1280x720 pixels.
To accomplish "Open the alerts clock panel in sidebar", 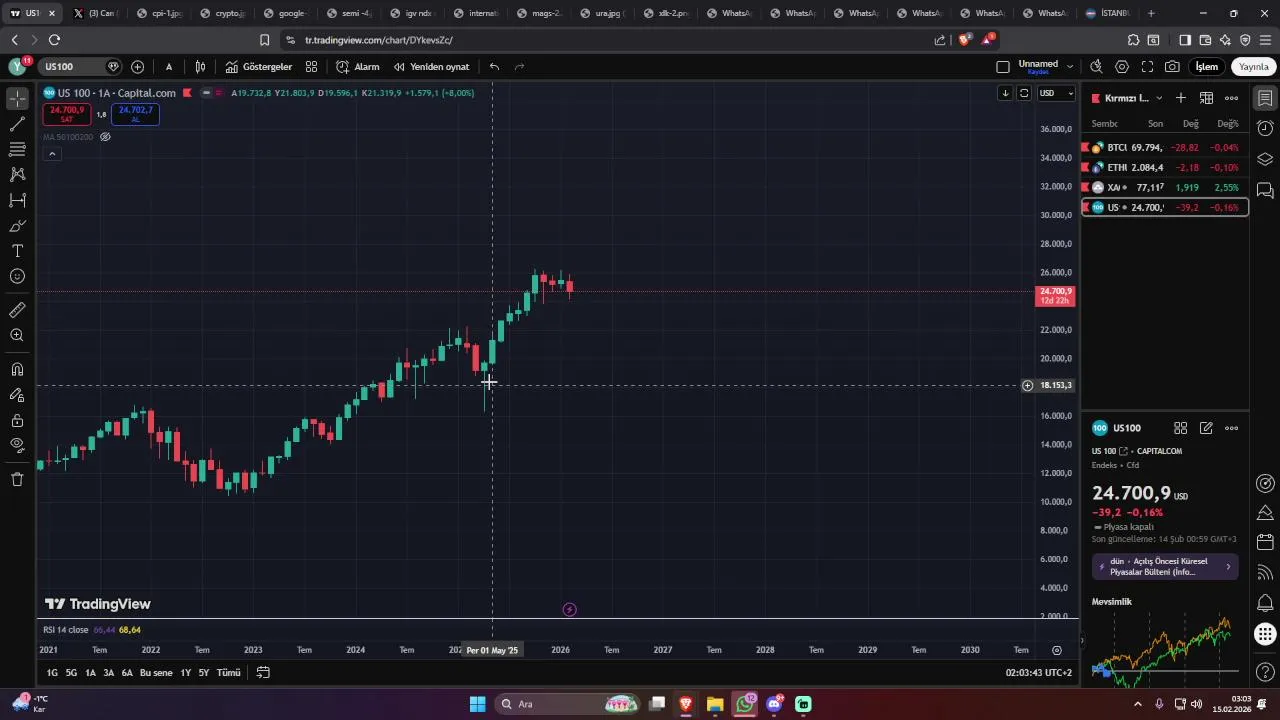I will point(1265,129).
